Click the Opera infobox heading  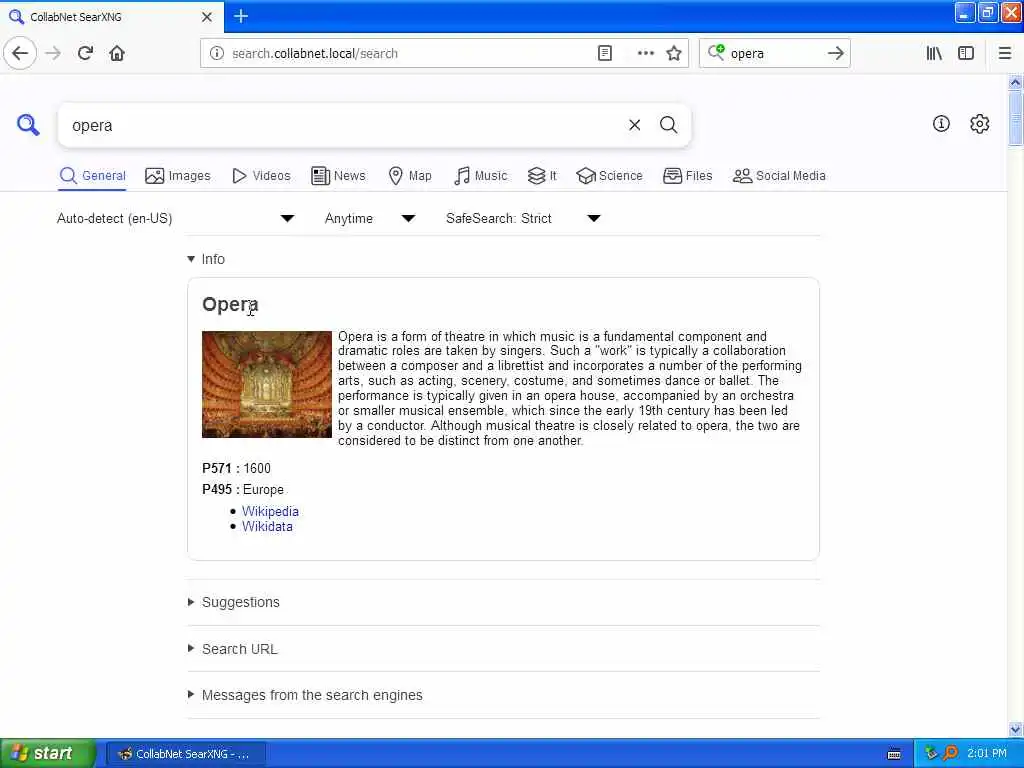230,304
